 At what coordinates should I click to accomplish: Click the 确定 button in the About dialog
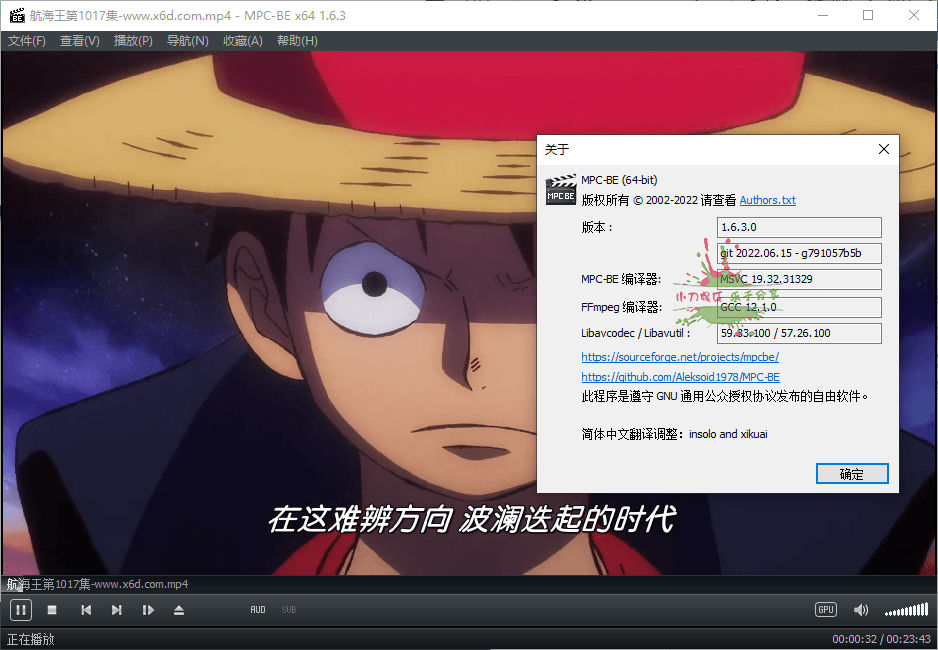(x=852, y=473)
